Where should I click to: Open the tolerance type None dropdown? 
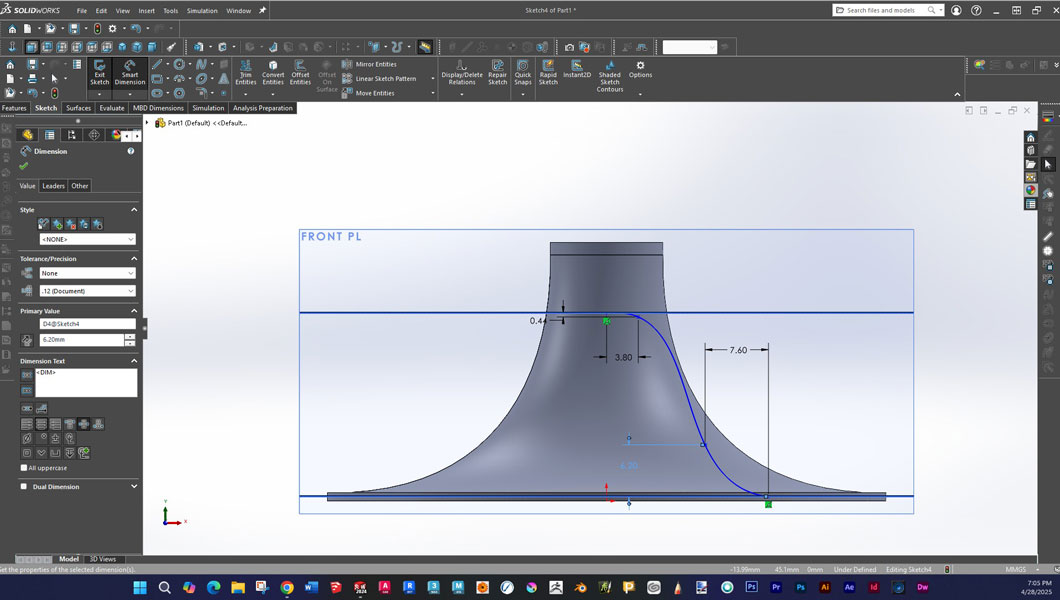click(x=87, y=273)
